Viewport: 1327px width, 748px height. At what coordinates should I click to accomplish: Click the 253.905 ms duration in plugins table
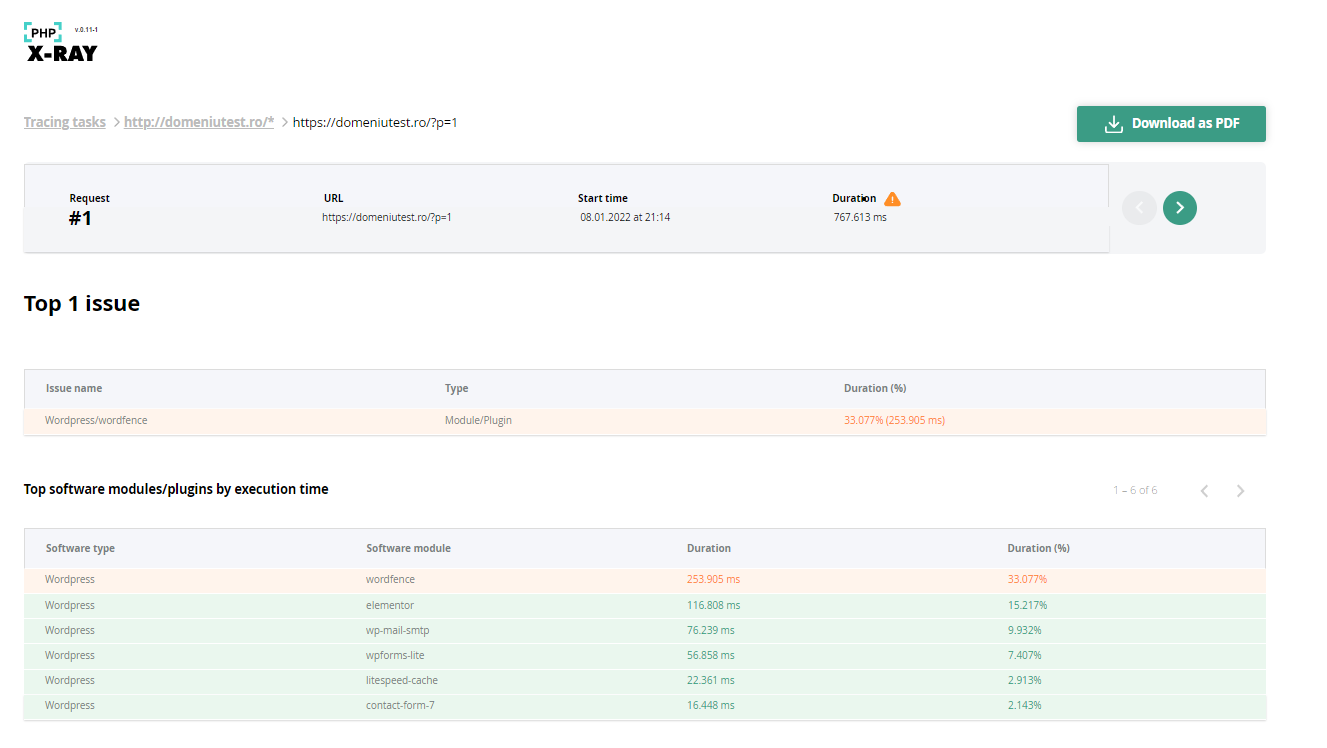click(714, 579)
